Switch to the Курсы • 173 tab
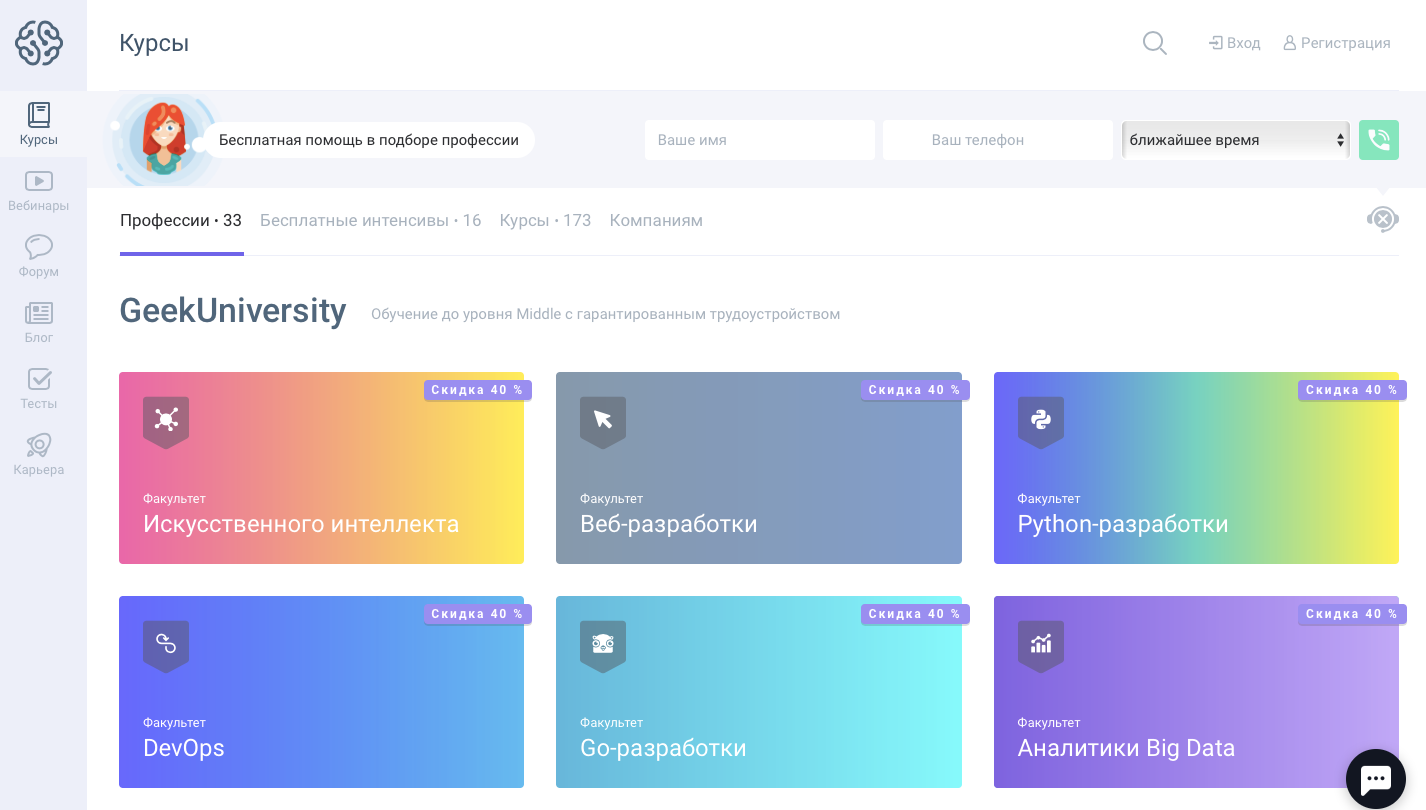Viewport: 1426px width, 810px height. [545, 220]
